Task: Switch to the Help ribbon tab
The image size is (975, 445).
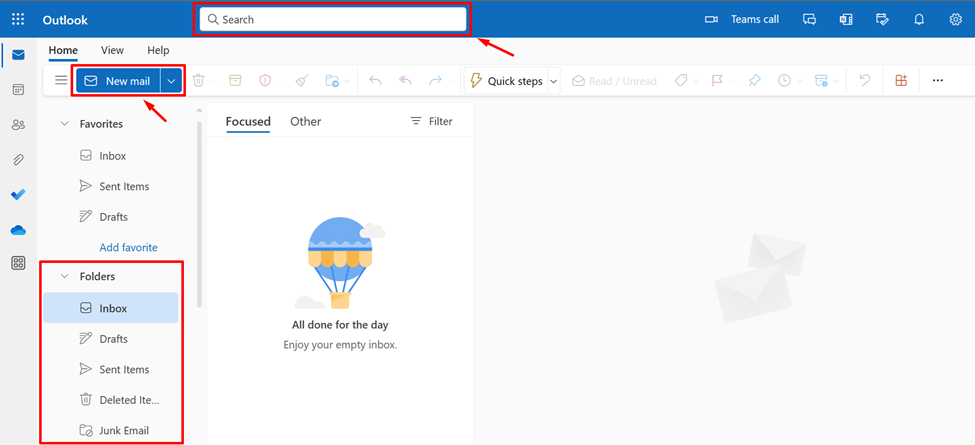Action: (x=158, y=50)
